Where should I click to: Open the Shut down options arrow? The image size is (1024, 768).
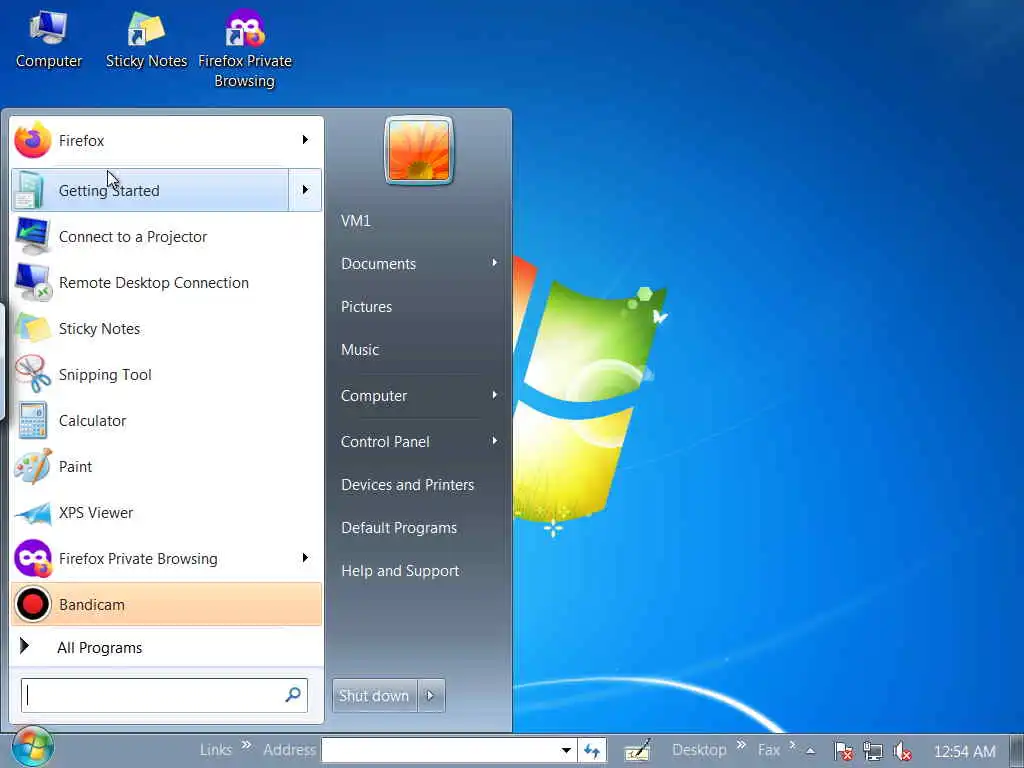coord(431,696)
